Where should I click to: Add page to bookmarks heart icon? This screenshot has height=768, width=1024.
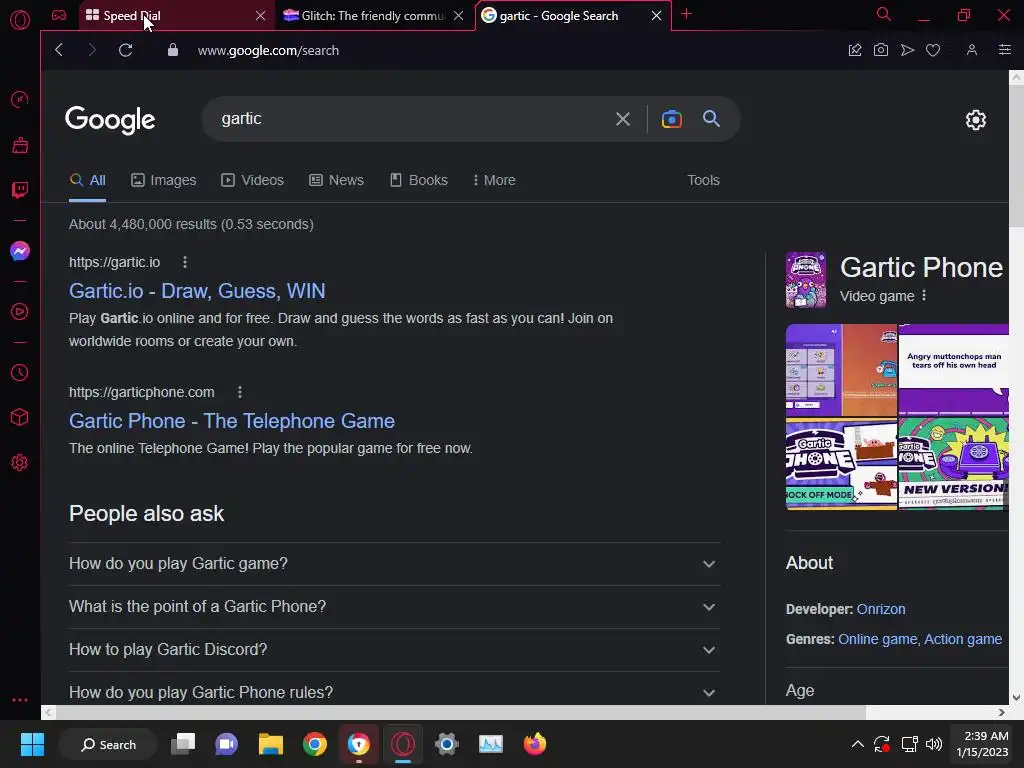tap(933, 50)
